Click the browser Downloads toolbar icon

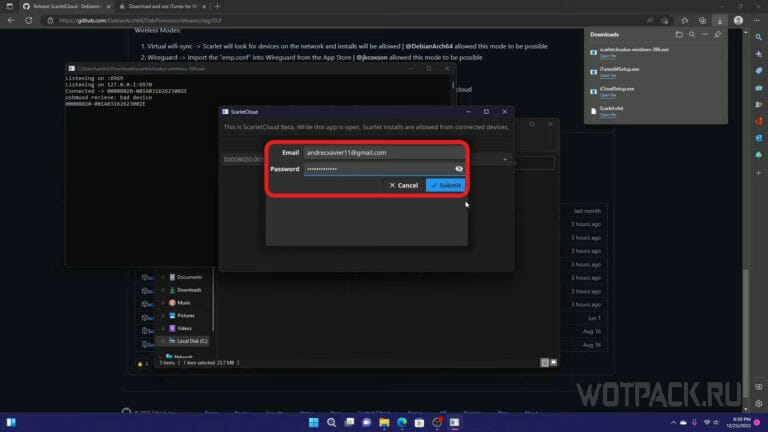point(719,19)
